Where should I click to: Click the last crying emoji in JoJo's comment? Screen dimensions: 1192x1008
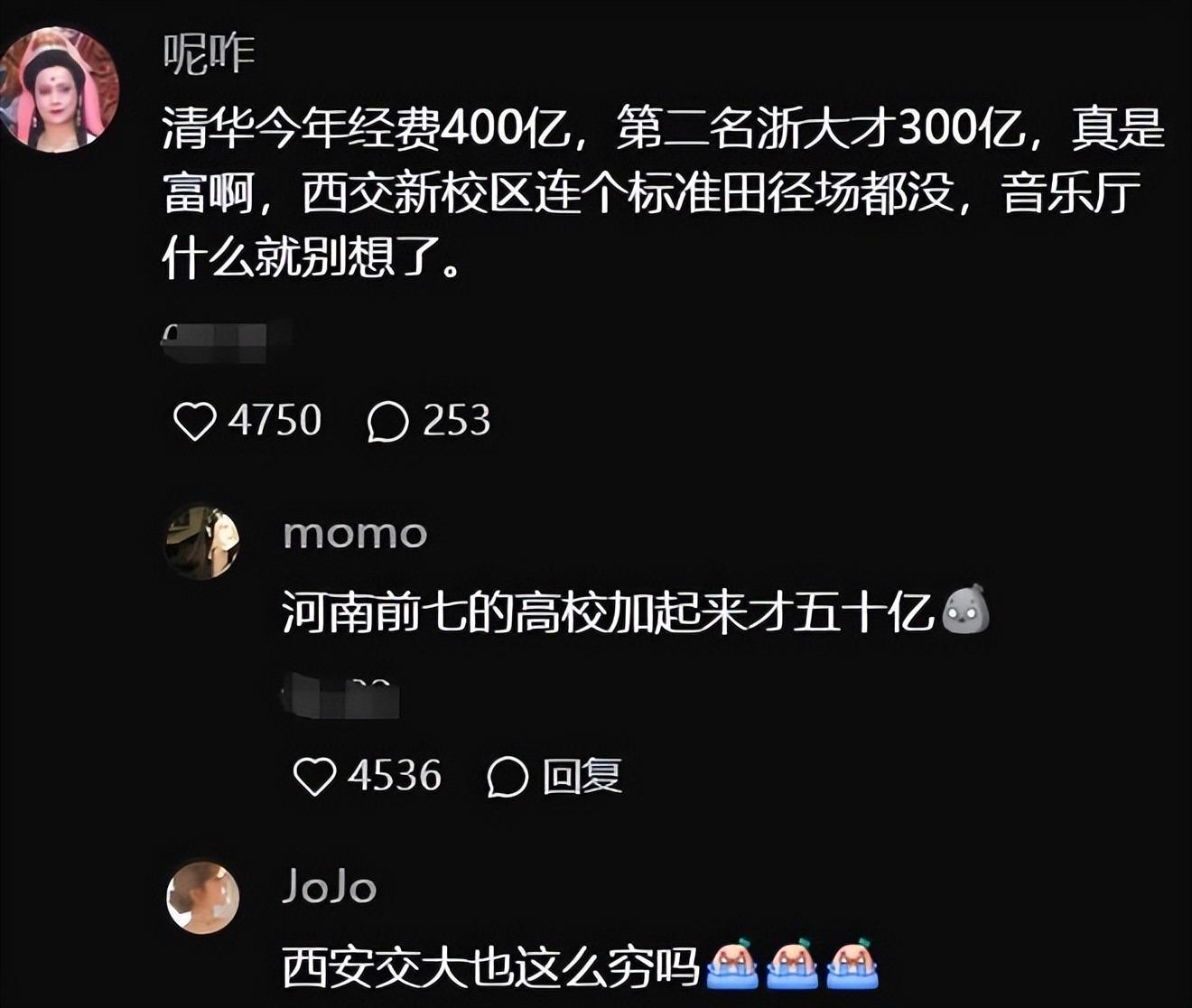pyautogui.click(x=852, y=965)
